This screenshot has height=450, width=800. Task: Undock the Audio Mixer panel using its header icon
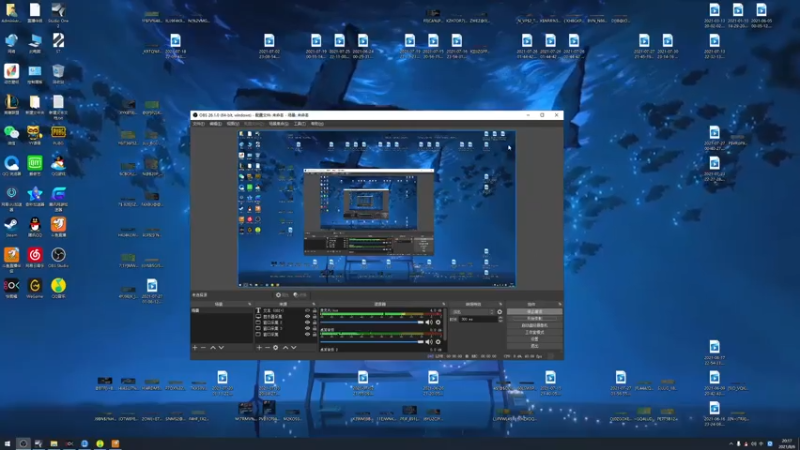pos(443,304)
